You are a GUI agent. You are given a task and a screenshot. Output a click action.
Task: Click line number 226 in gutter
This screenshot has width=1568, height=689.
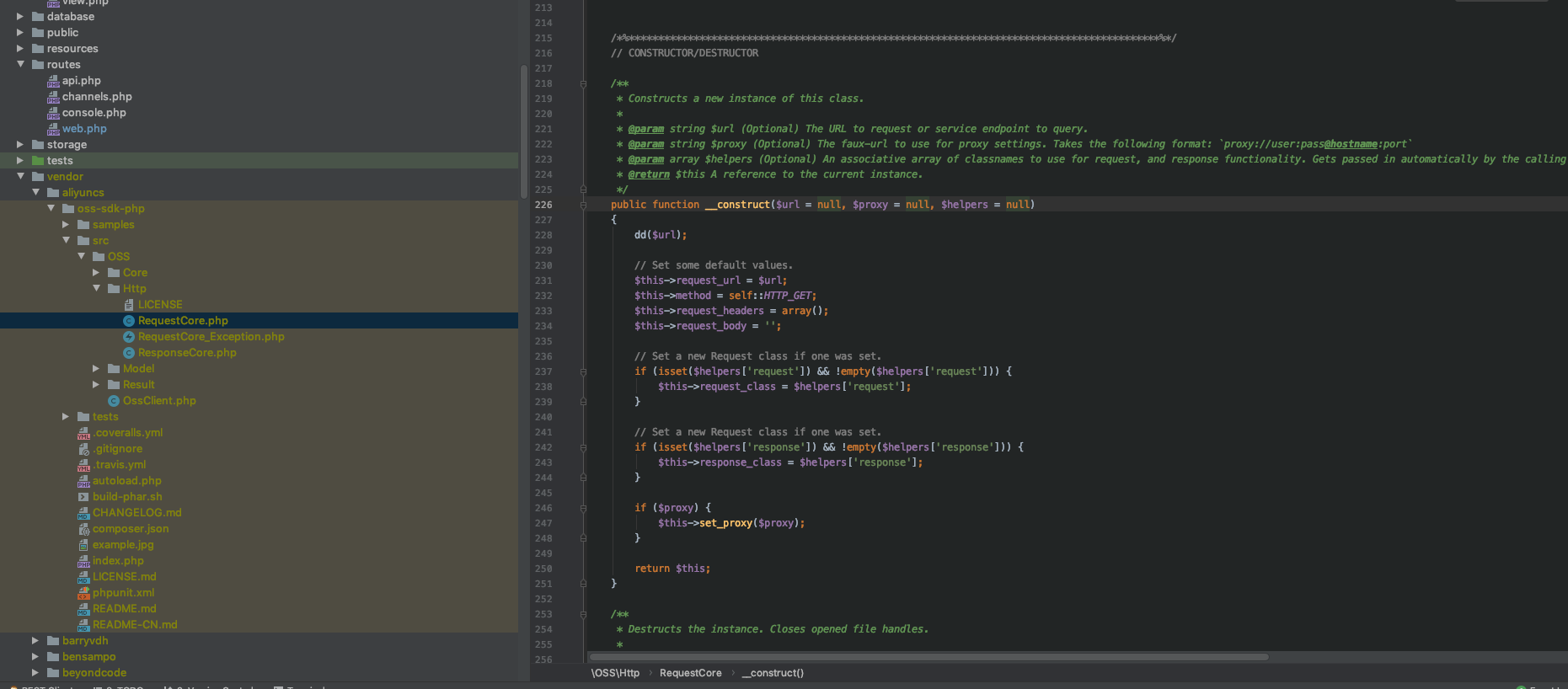(x=543, y=205)
